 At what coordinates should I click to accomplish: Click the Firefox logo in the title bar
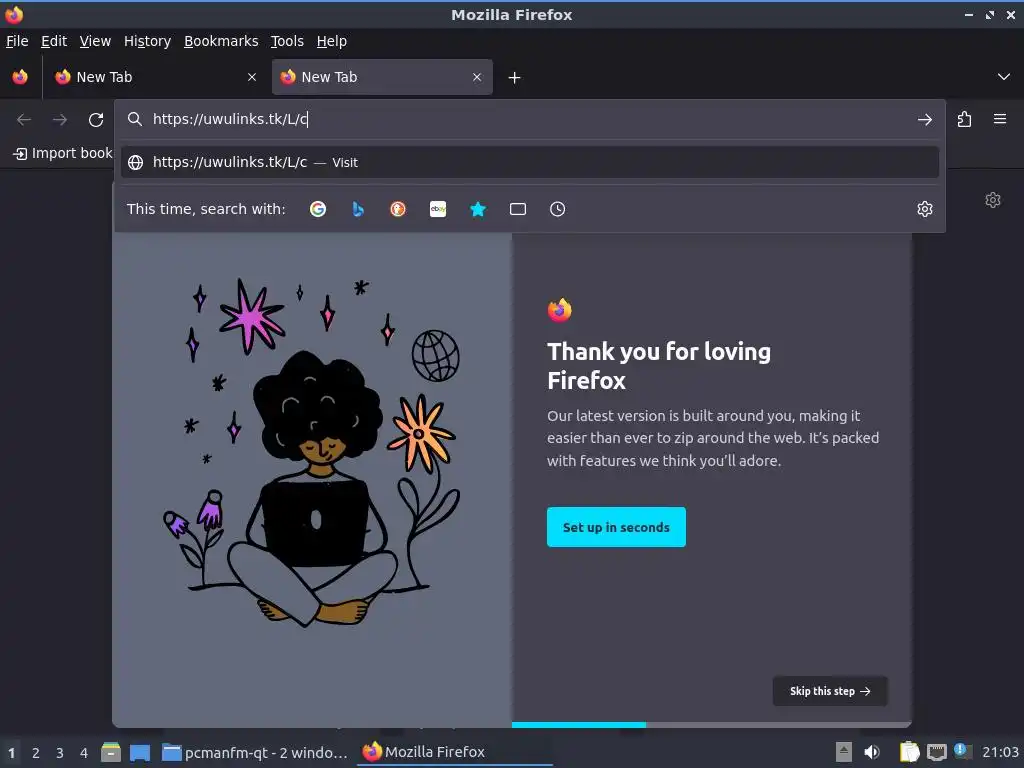[14, 14]
